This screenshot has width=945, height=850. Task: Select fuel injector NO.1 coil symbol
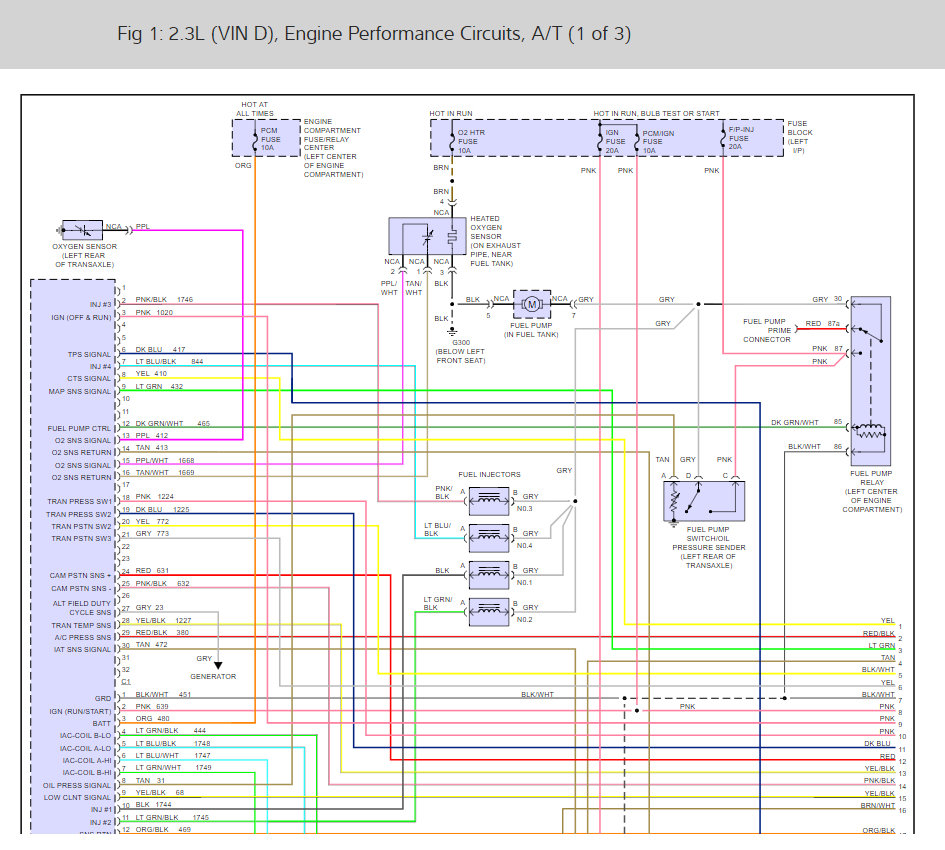pos(489,575)
